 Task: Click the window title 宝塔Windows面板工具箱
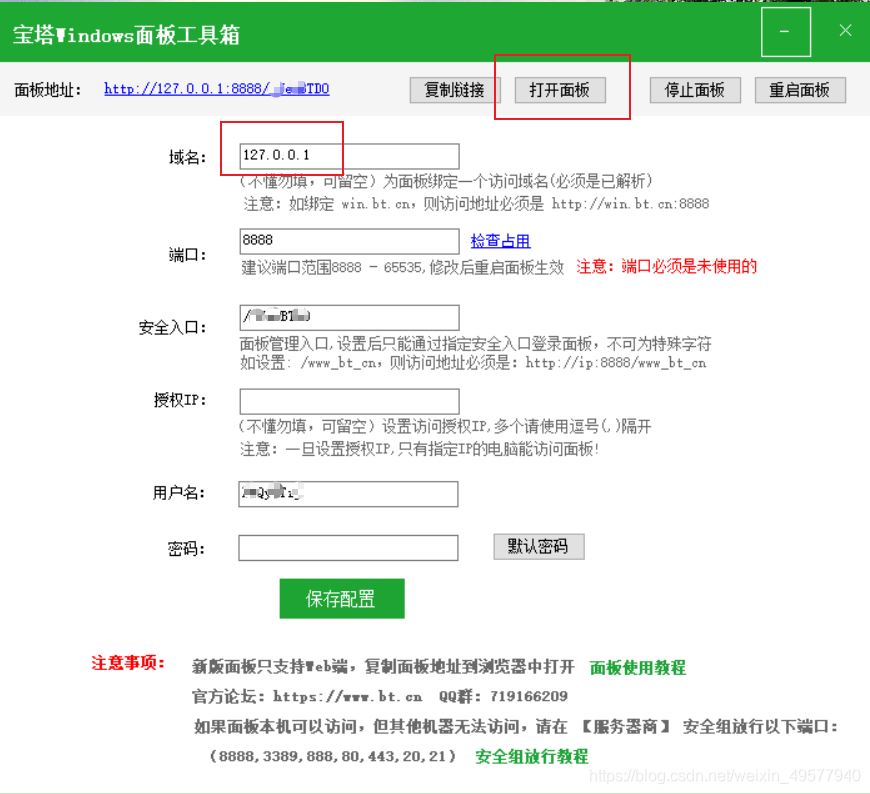coord(127,35)
